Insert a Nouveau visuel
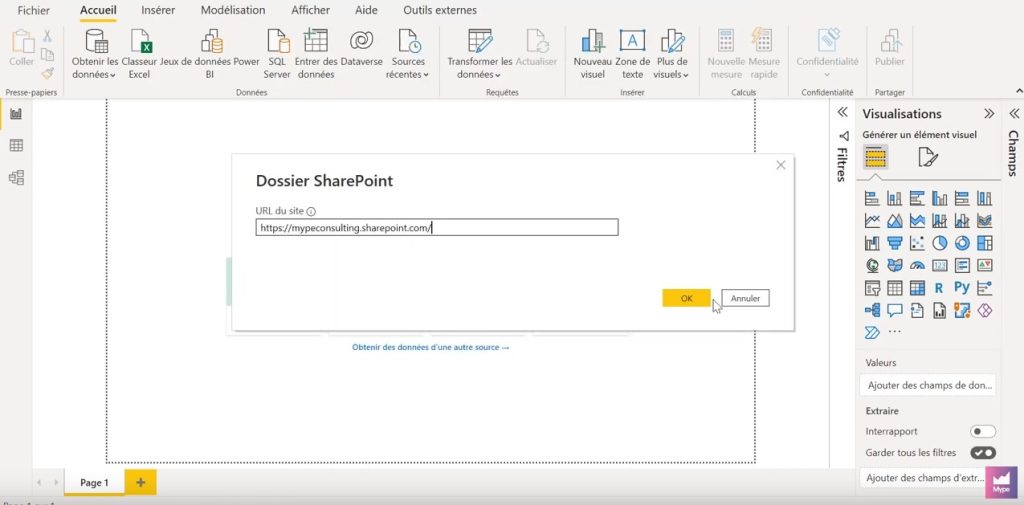This screenshot has height=505, width=1024. [x=592, y=54]
